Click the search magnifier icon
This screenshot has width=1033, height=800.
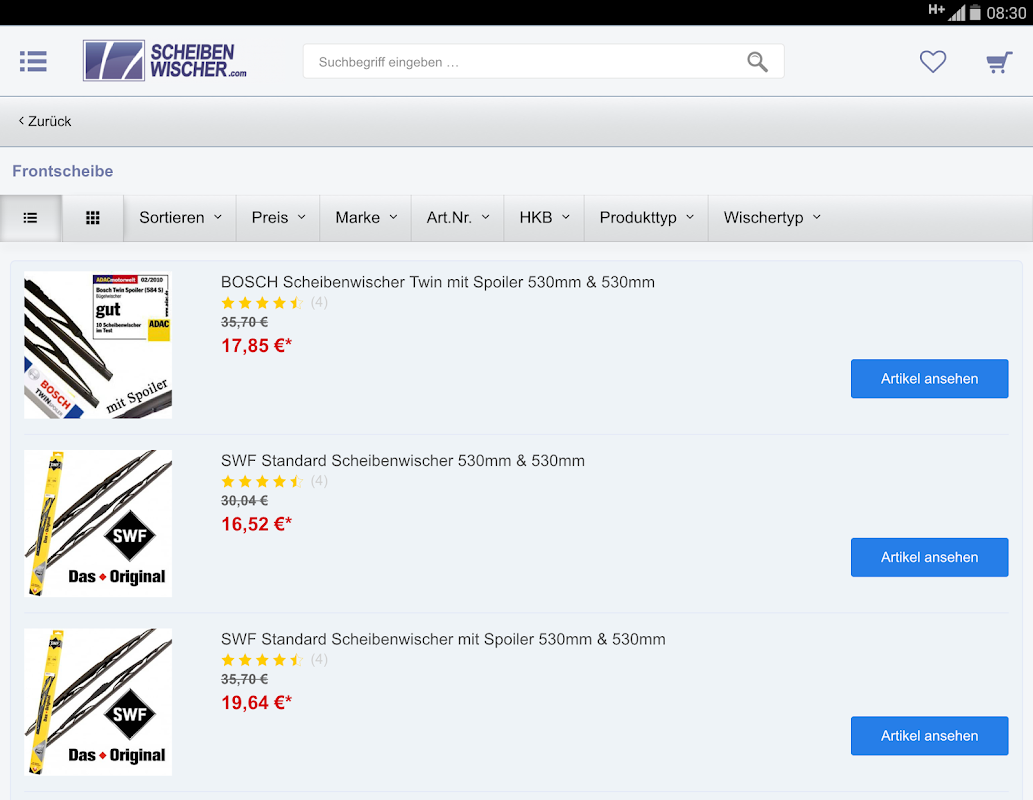point(757,62)
